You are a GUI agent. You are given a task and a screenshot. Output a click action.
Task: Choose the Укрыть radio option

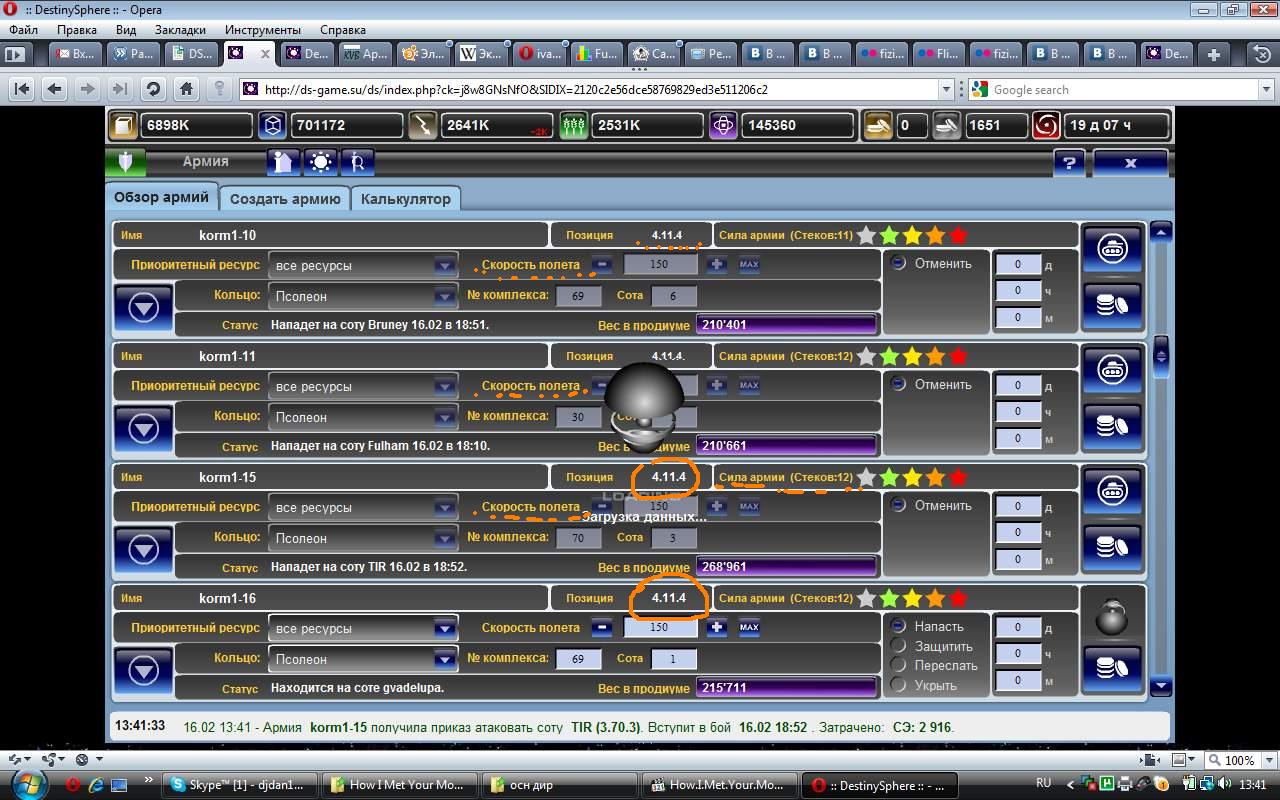tap(898, 685)
